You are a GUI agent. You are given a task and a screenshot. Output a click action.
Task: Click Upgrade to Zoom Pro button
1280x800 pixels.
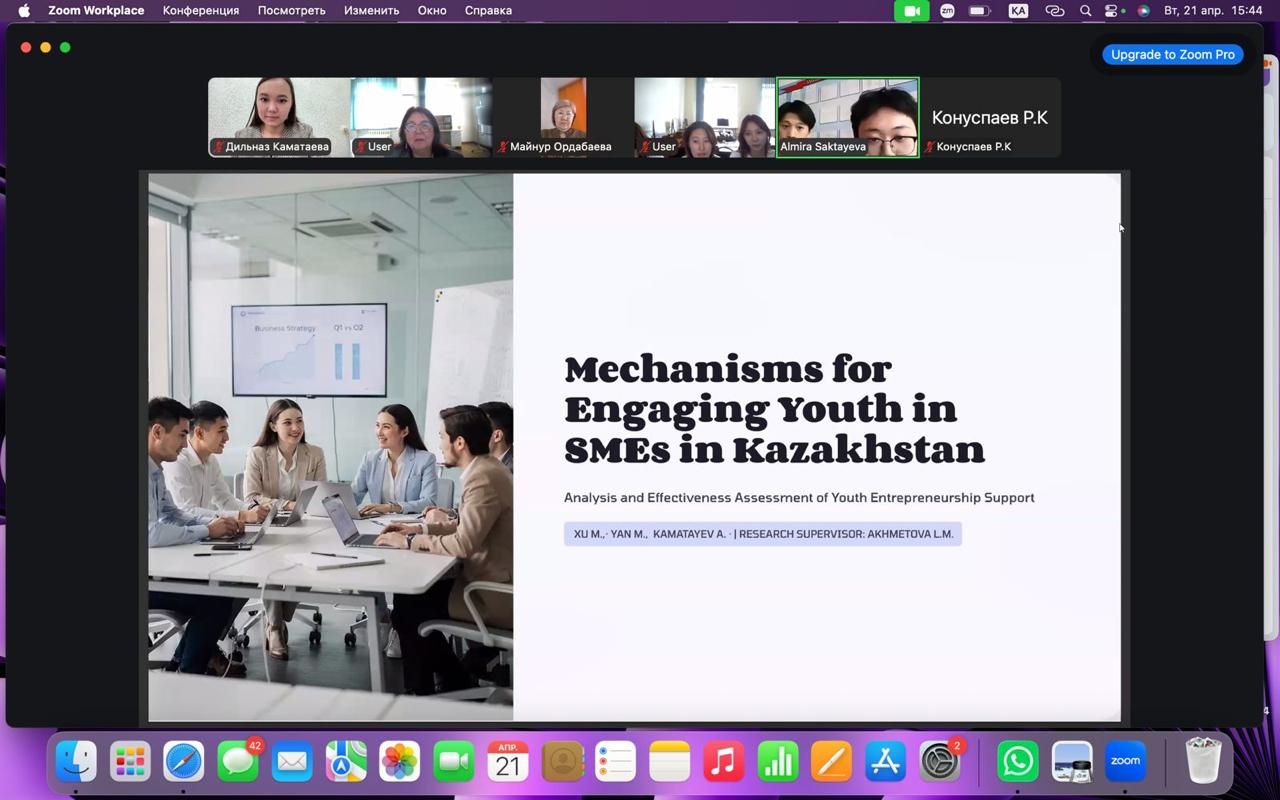point(1172,54)
